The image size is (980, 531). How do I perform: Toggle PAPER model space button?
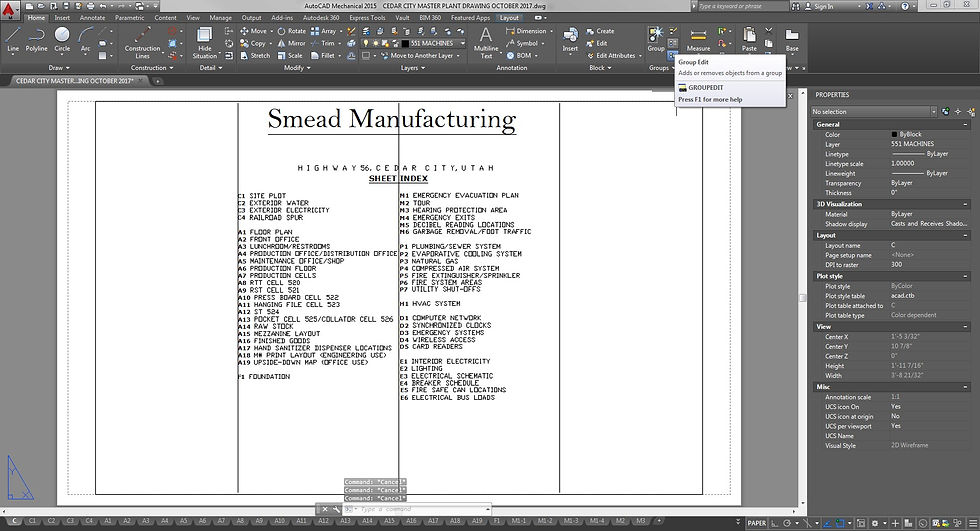click(756, 523)
